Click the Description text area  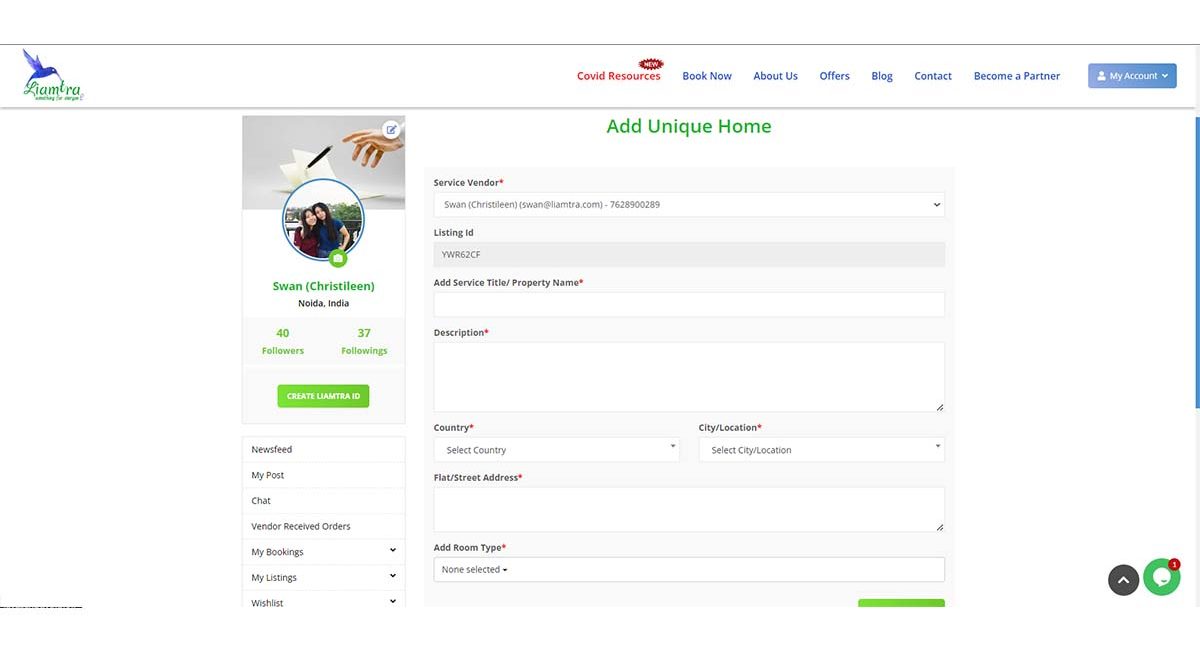pyautogui.click(x=689, y=377)
